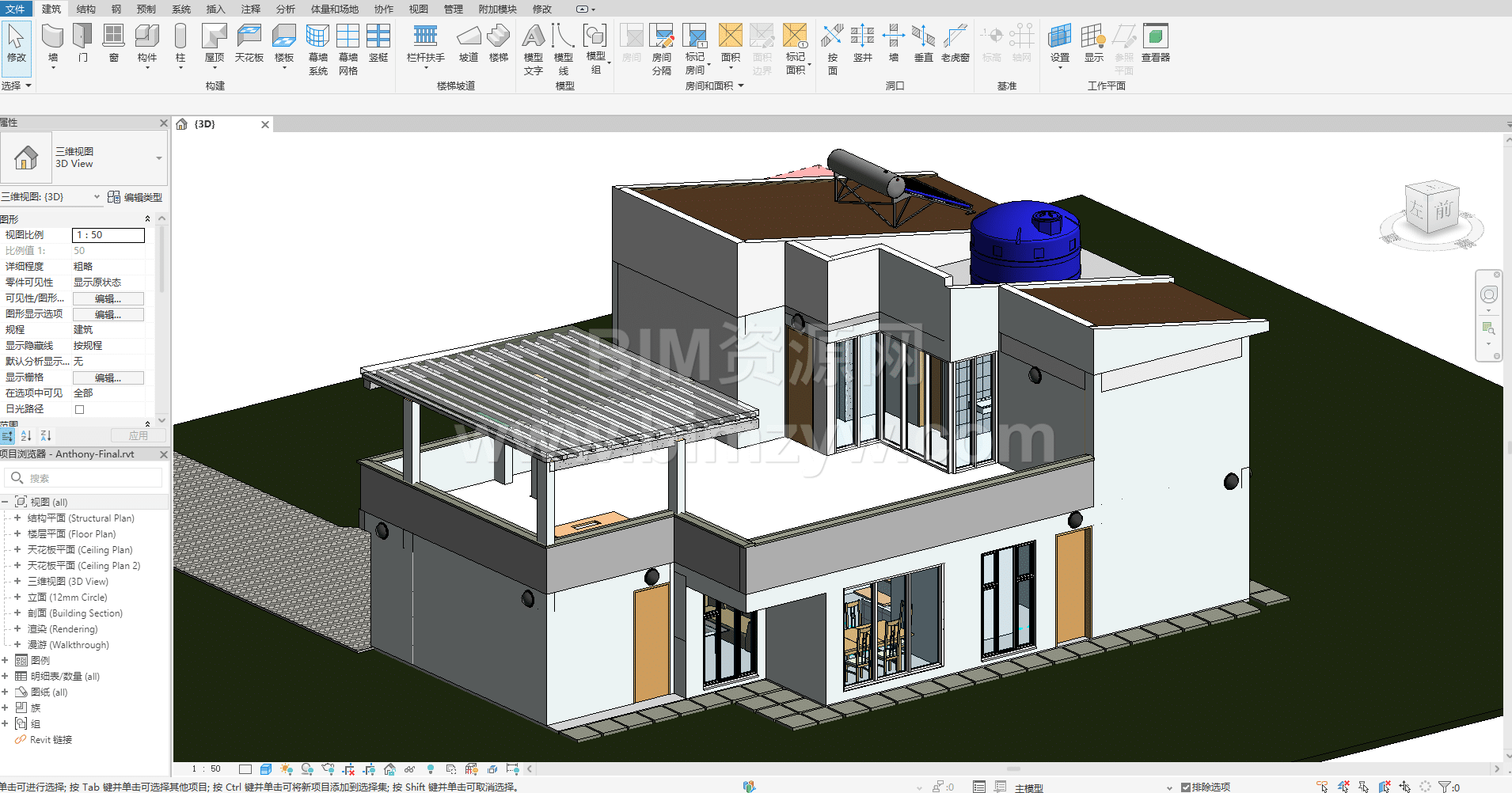Click 编辑 button for 可见性/图形
This screenshot has width=1512, height=793.
pos(108,298)
